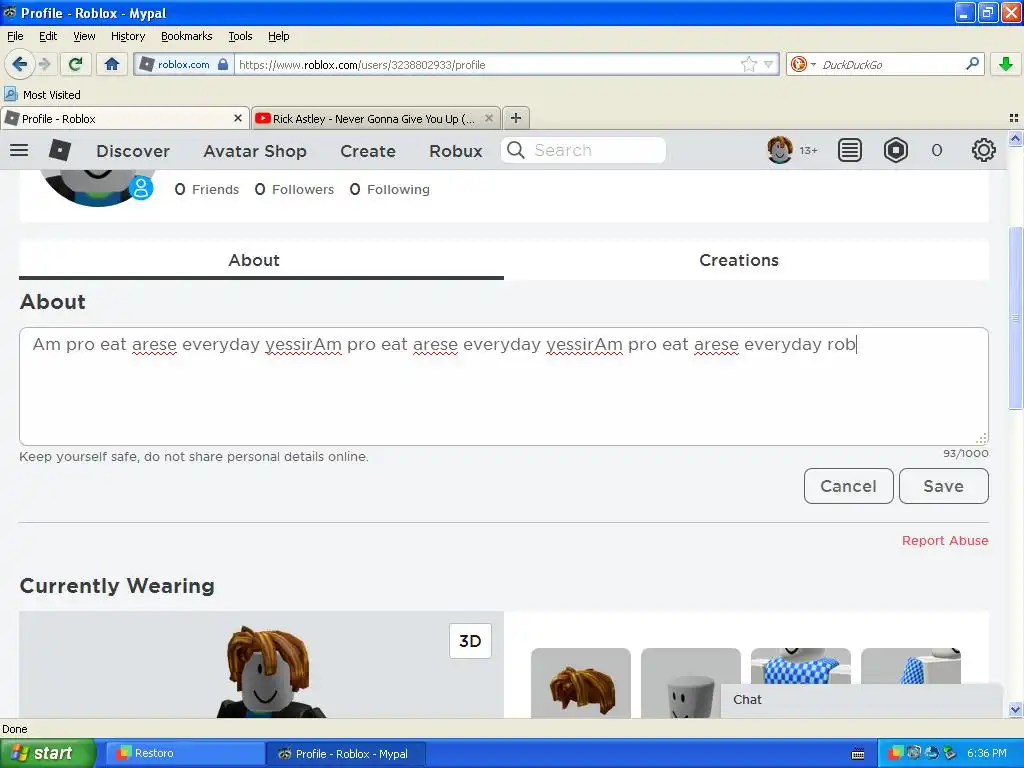Click the taskbar clock showing 6:36 PM
The width and height of the screenshot is (1024, 768).
(987, 753)
